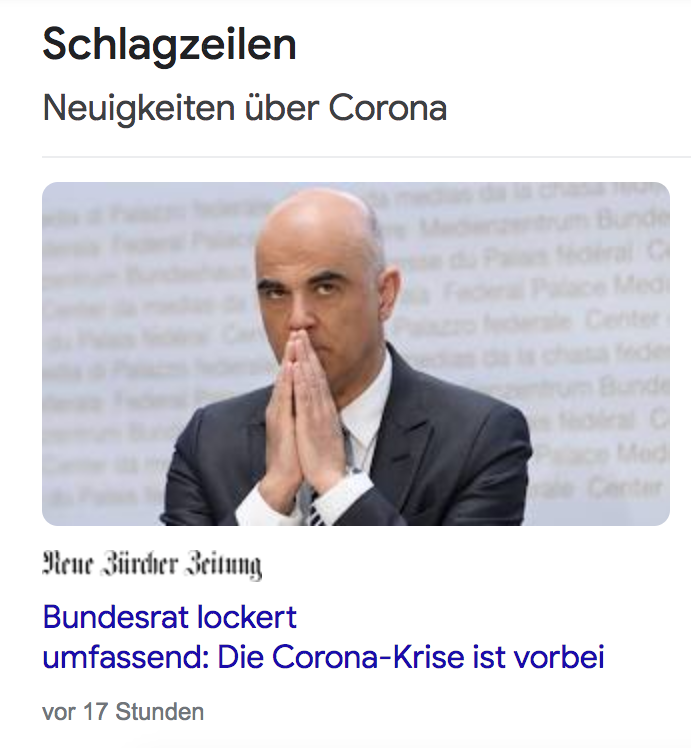The image size is (691, 748).
Task: Click the word Corona in the subtitle
Action: [387, 109]
